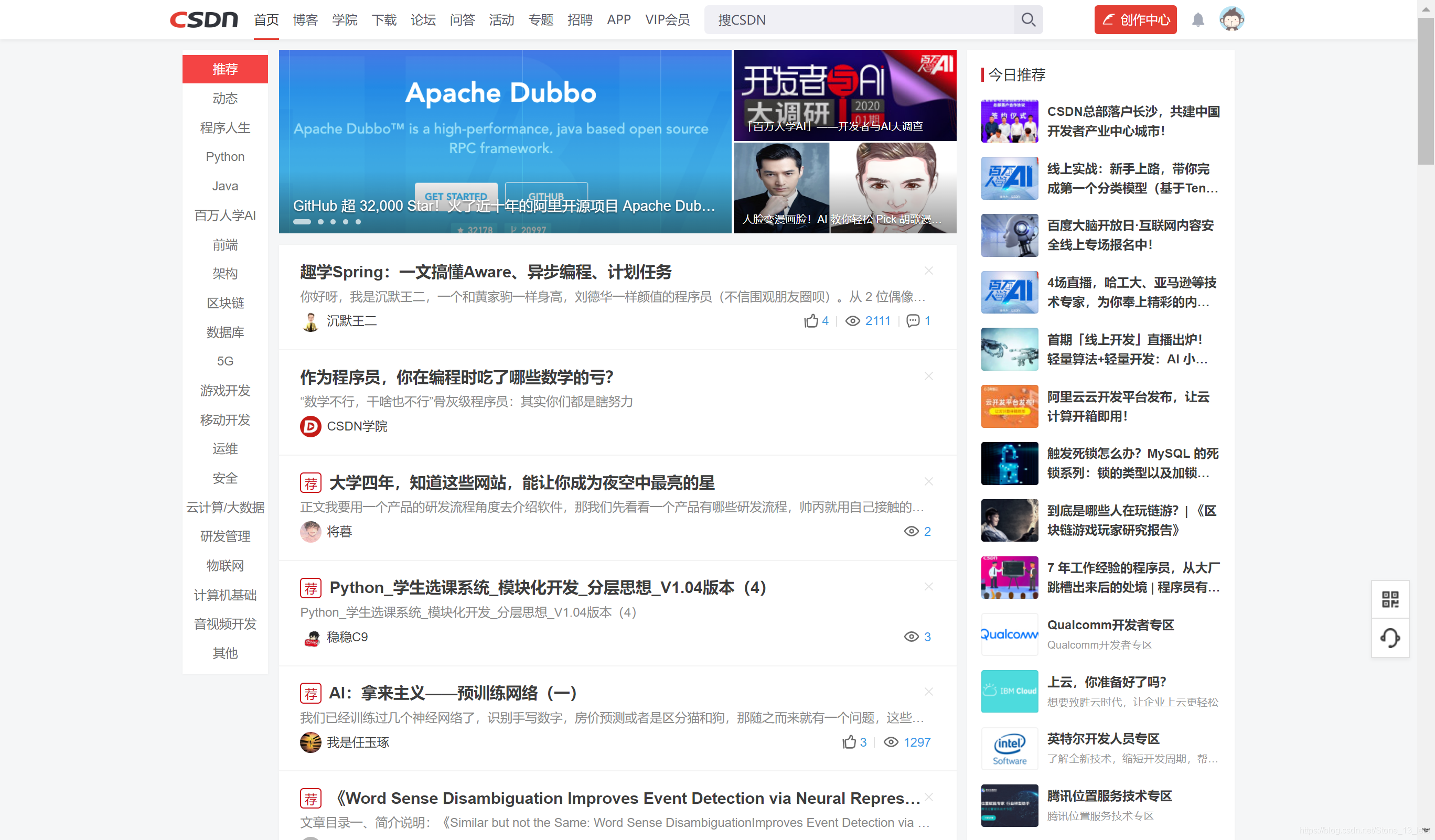Like the 趣学Spring article
The height and width of the screenshot is (840, 1435).
811,321
